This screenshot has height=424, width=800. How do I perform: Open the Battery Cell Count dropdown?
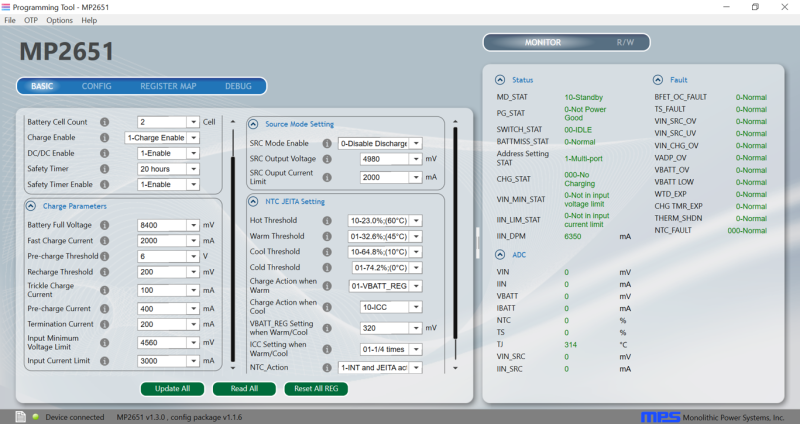[x=193, y=122]
